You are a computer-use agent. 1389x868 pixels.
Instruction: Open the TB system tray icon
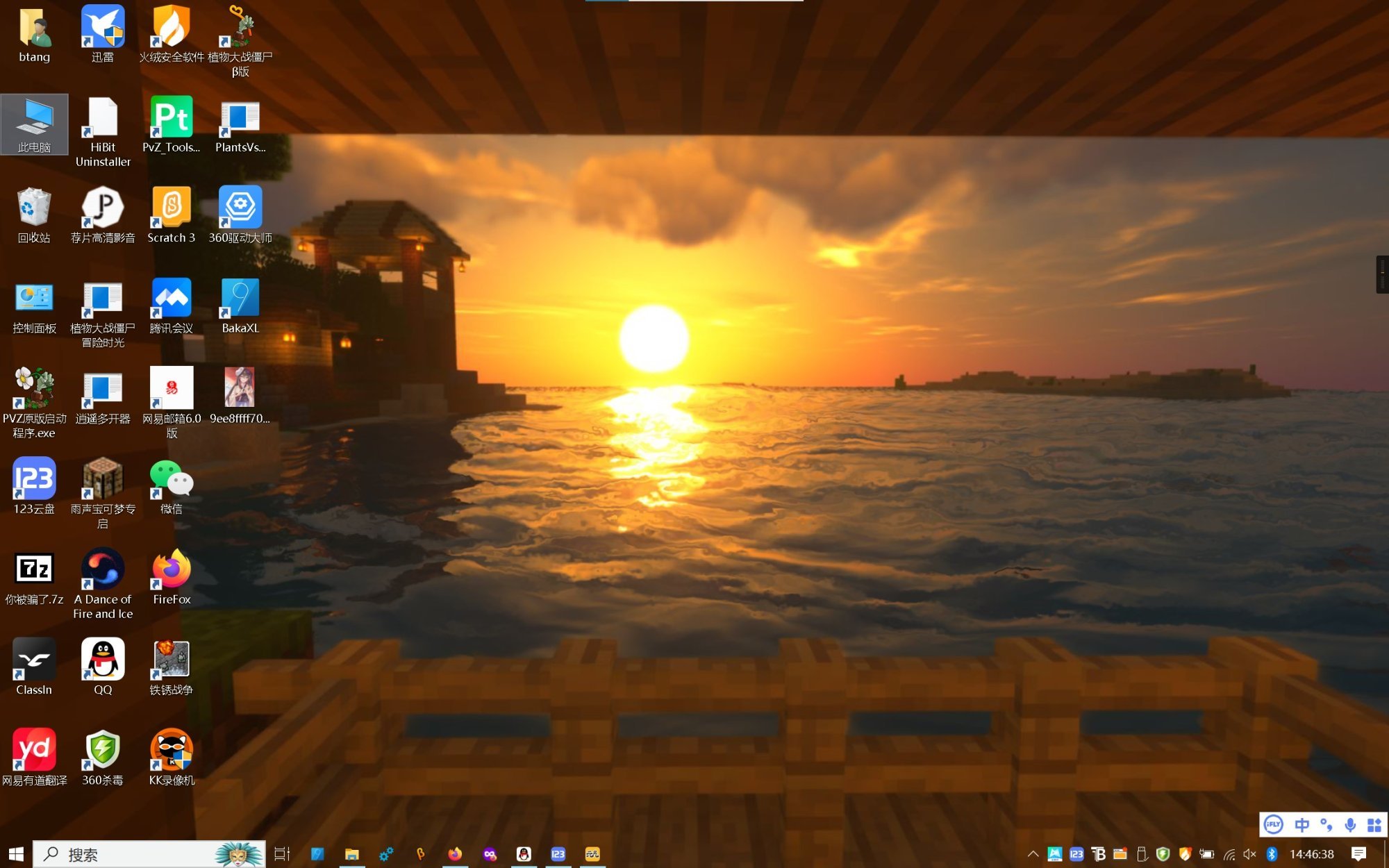click(1098, 854)
